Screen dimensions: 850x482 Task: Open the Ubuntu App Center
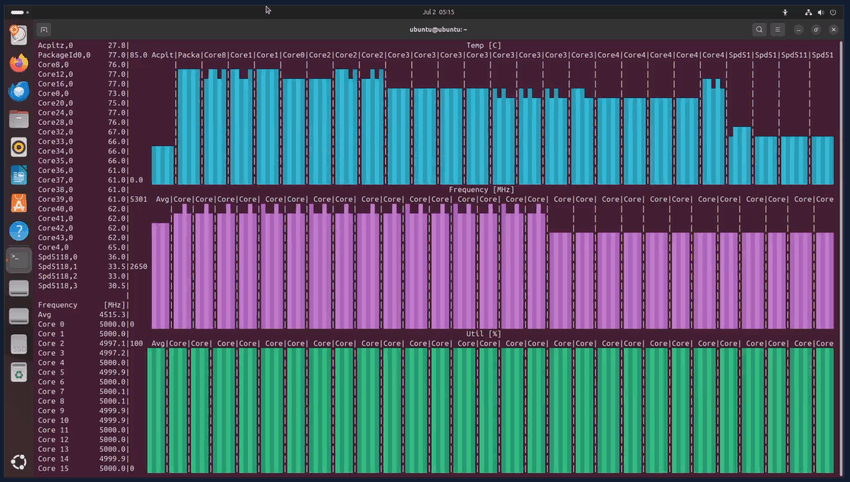click(18, 203)
